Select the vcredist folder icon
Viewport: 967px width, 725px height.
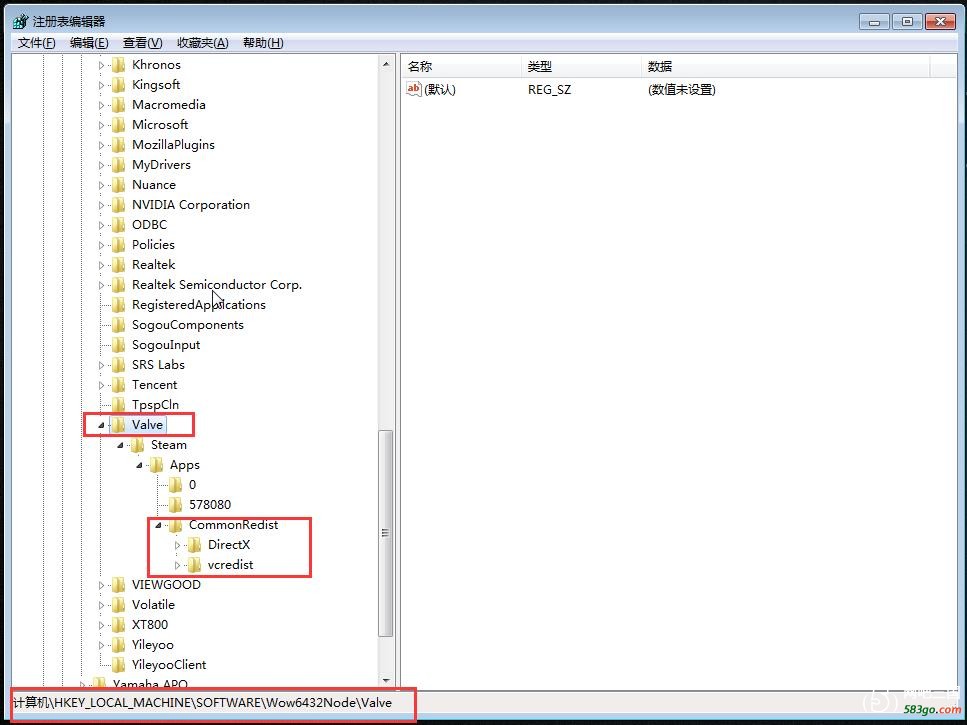(x=195, y=565)
